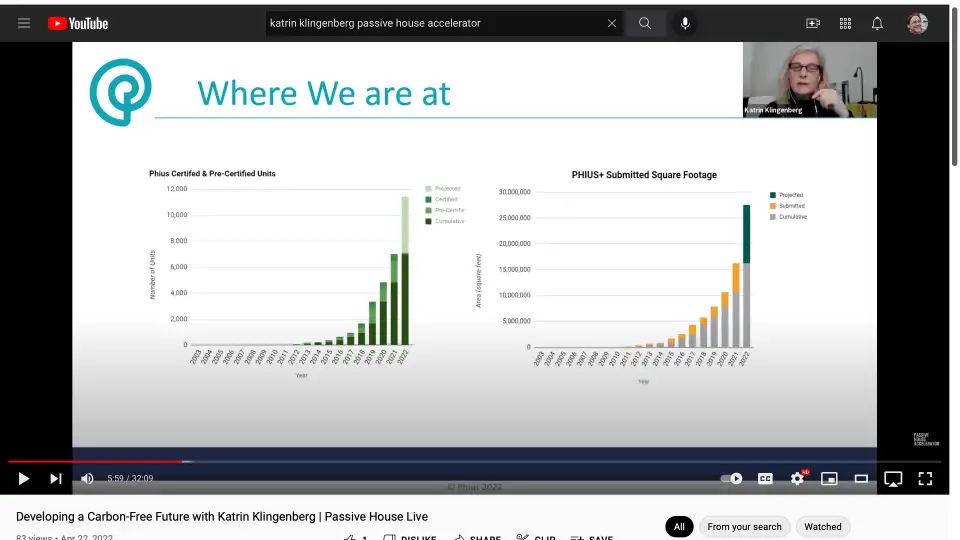
Task: Open the YouTube apps grid
Action: (845, 23)
